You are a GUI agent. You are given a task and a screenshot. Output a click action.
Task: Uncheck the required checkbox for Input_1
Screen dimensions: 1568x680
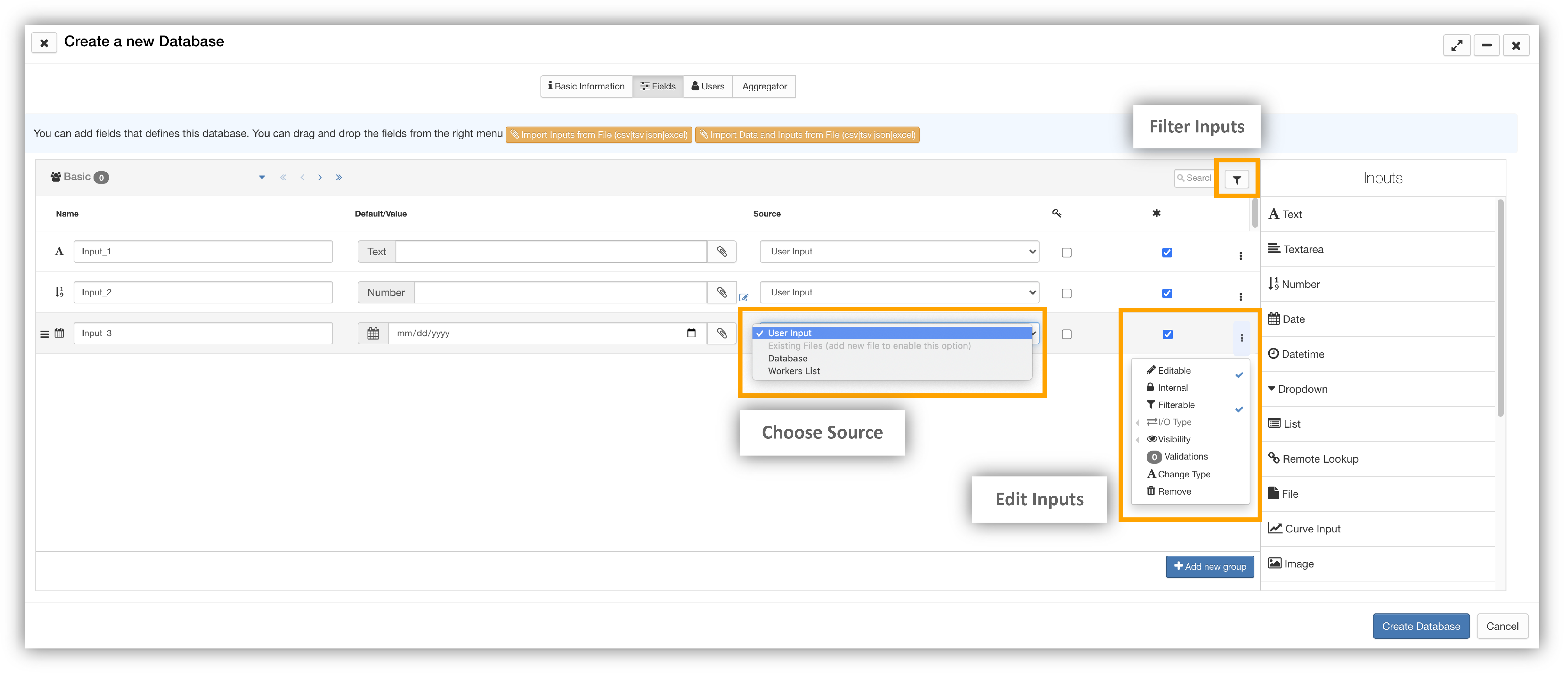coord(1167,253)
